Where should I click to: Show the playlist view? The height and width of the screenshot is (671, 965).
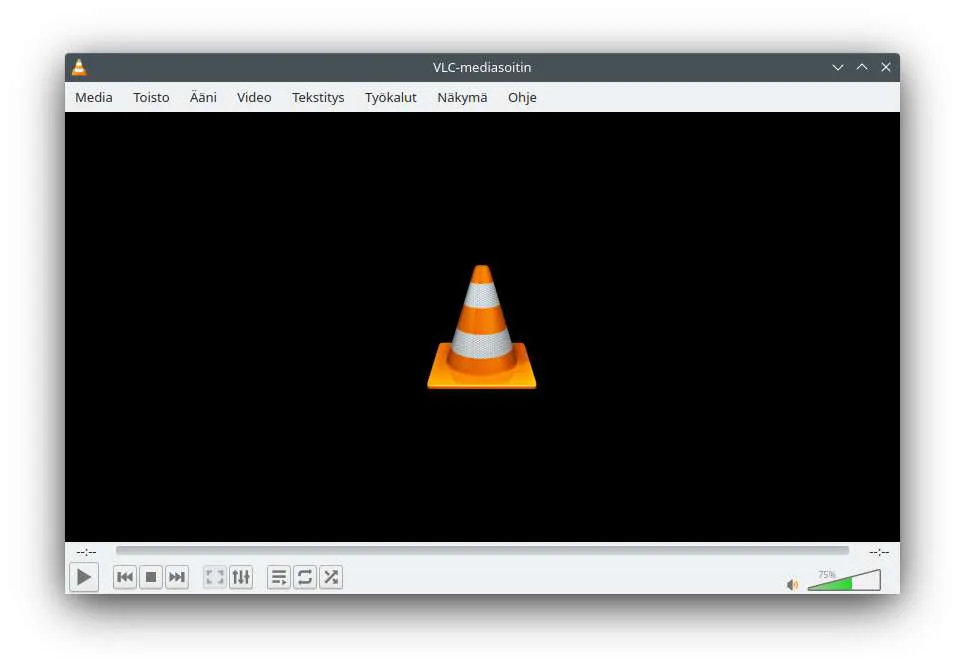coord(279,577)
